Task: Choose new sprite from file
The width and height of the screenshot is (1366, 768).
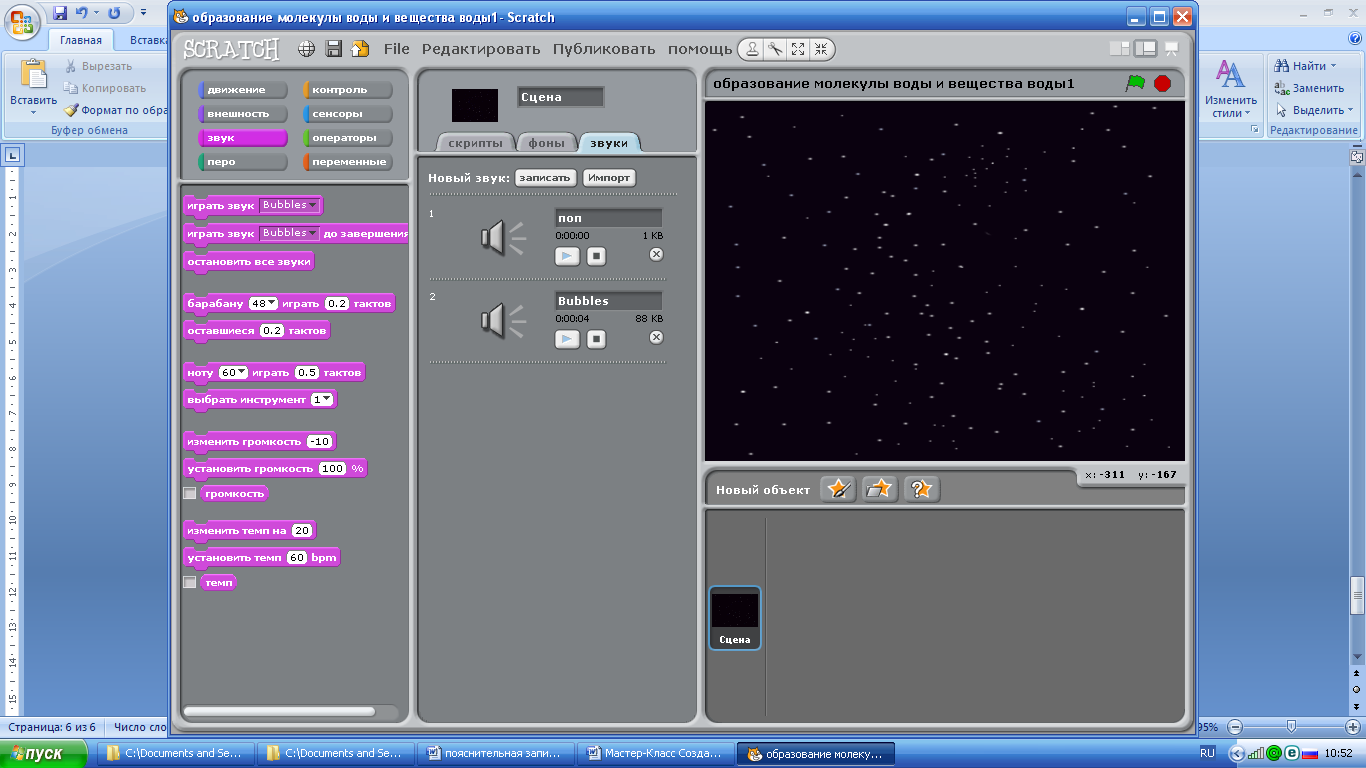Action: pos(880,489)
